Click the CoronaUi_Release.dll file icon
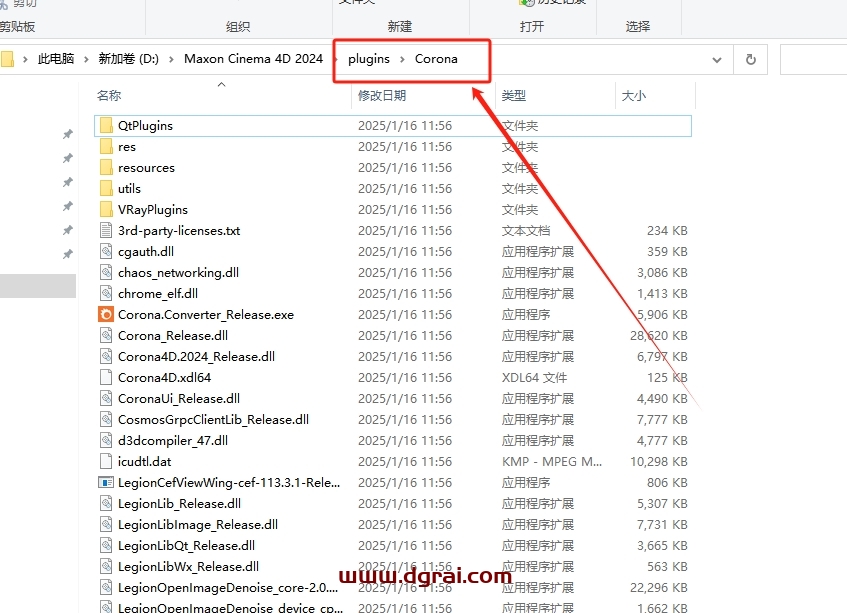Image resolution: width=847 pixels, height=613 pixels. pyautogui.click(x=106, y=399)
